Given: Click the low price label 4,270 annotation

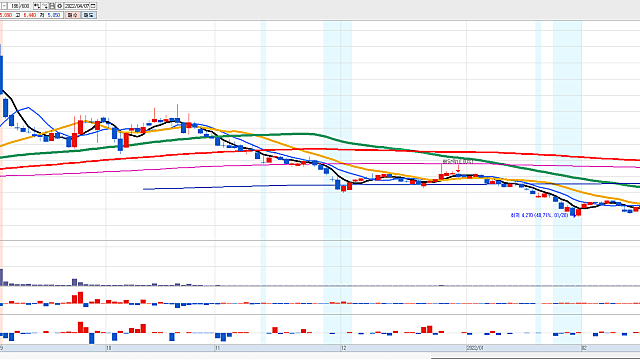Looking at the screenshot, I should (539, 215).
